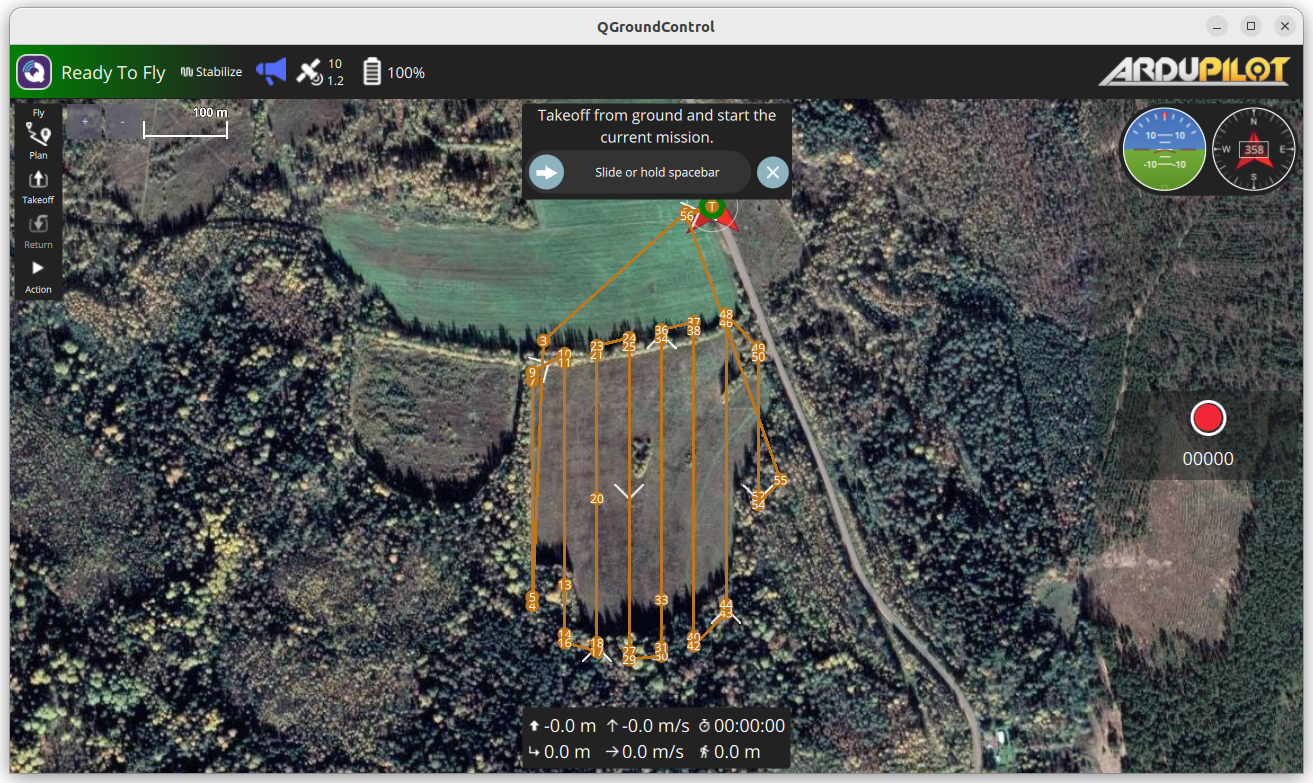Open the Action tool
The width and height of the screenshot is (1313, 783).
click(38, 273)
